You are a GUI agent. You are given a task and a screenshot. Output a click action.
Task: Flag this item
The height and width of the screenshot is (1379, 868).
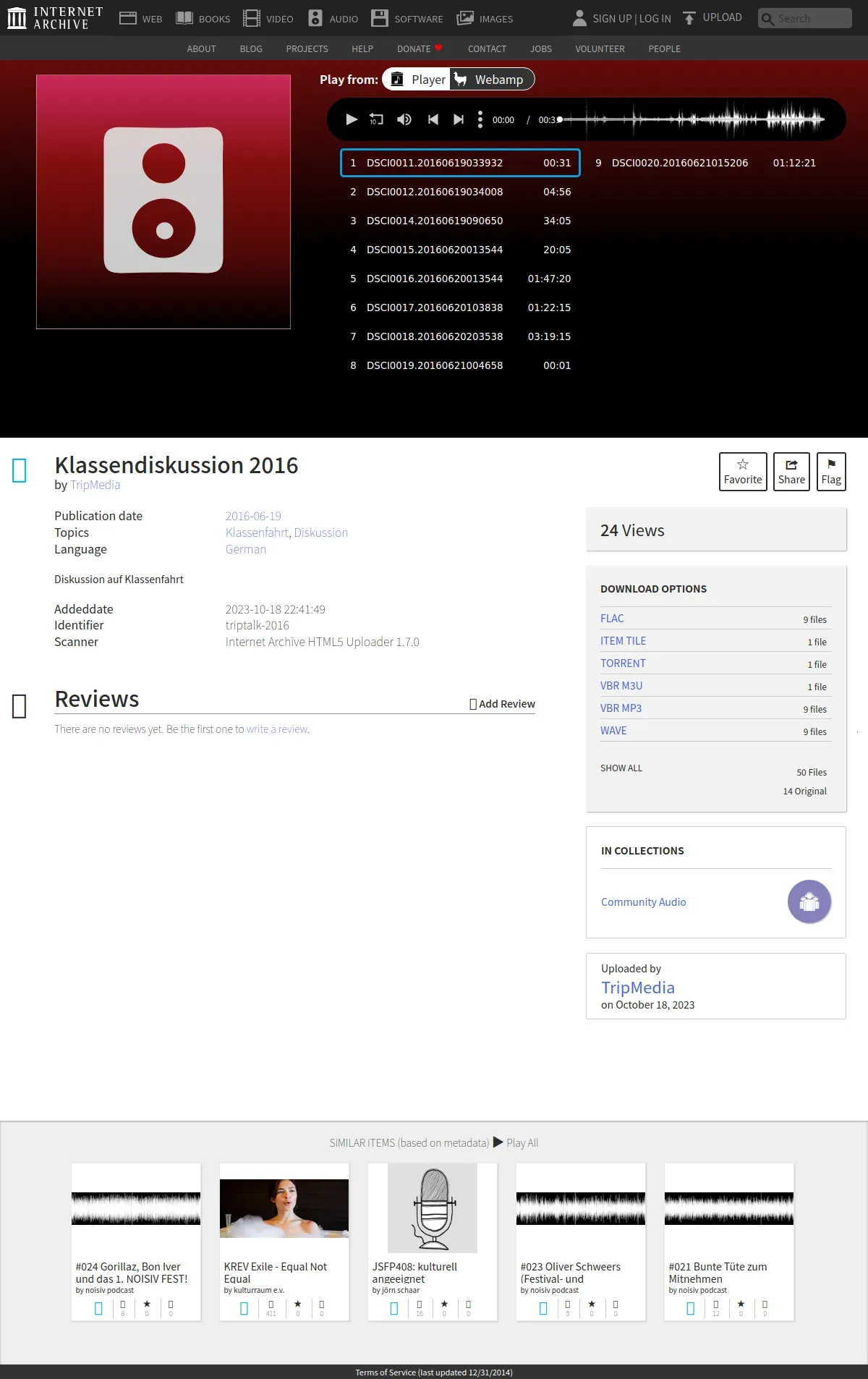(831, 472)
